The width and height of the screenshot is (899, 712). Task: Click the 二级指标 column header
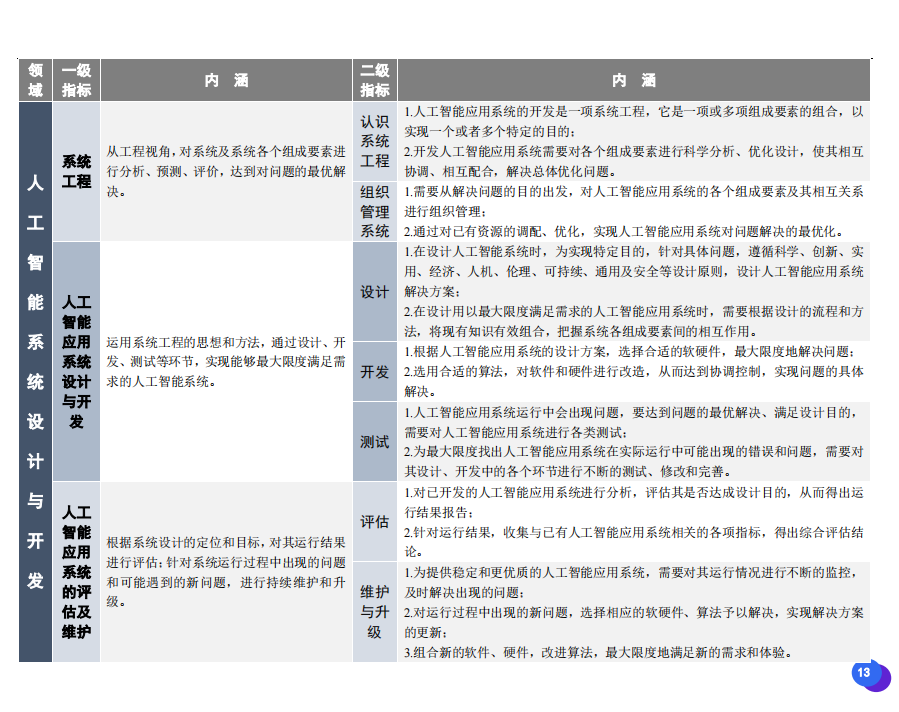[x=375, y=80]
